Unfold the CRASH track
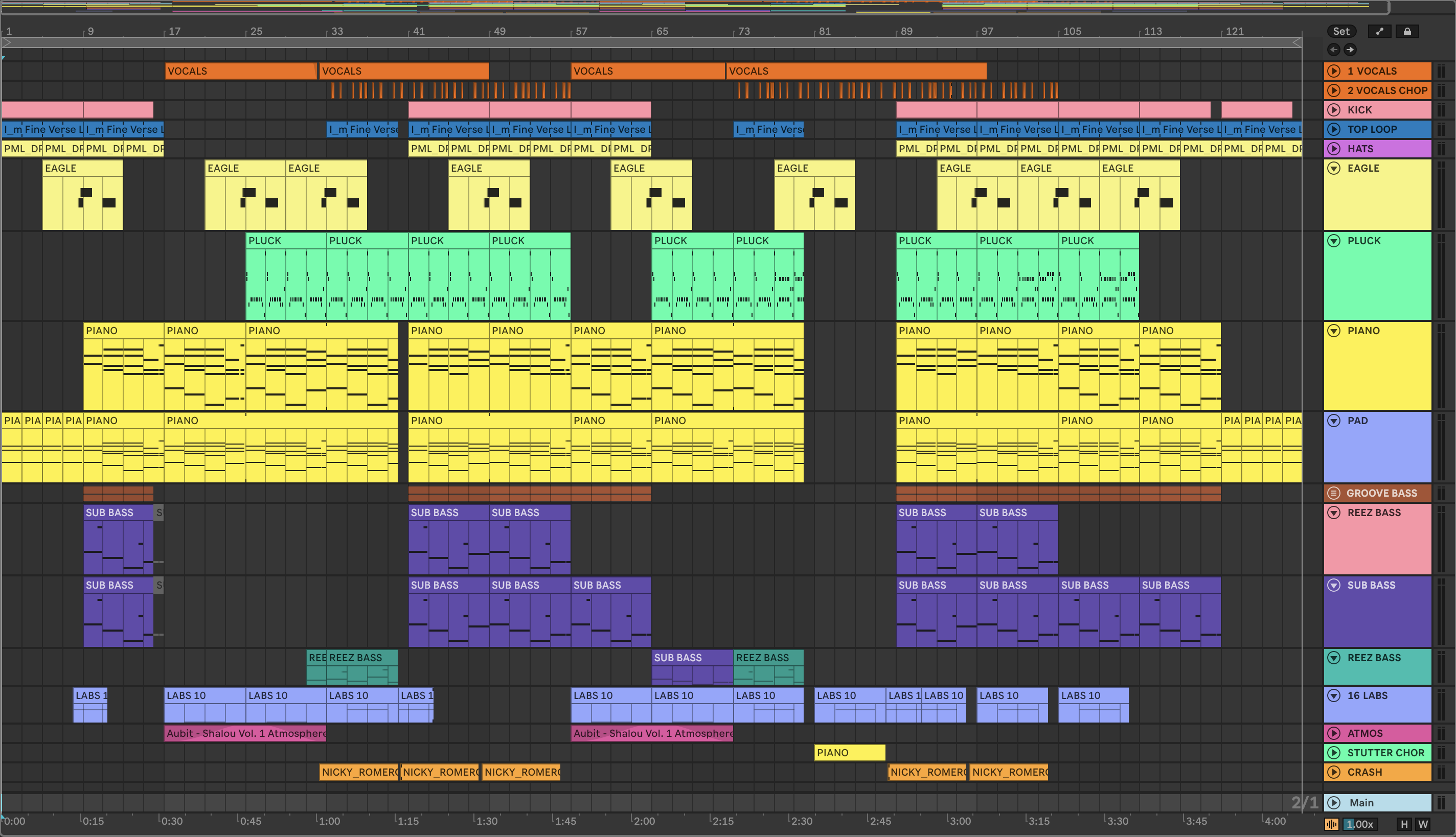 pyautogui.click(x=1334, y=773)
